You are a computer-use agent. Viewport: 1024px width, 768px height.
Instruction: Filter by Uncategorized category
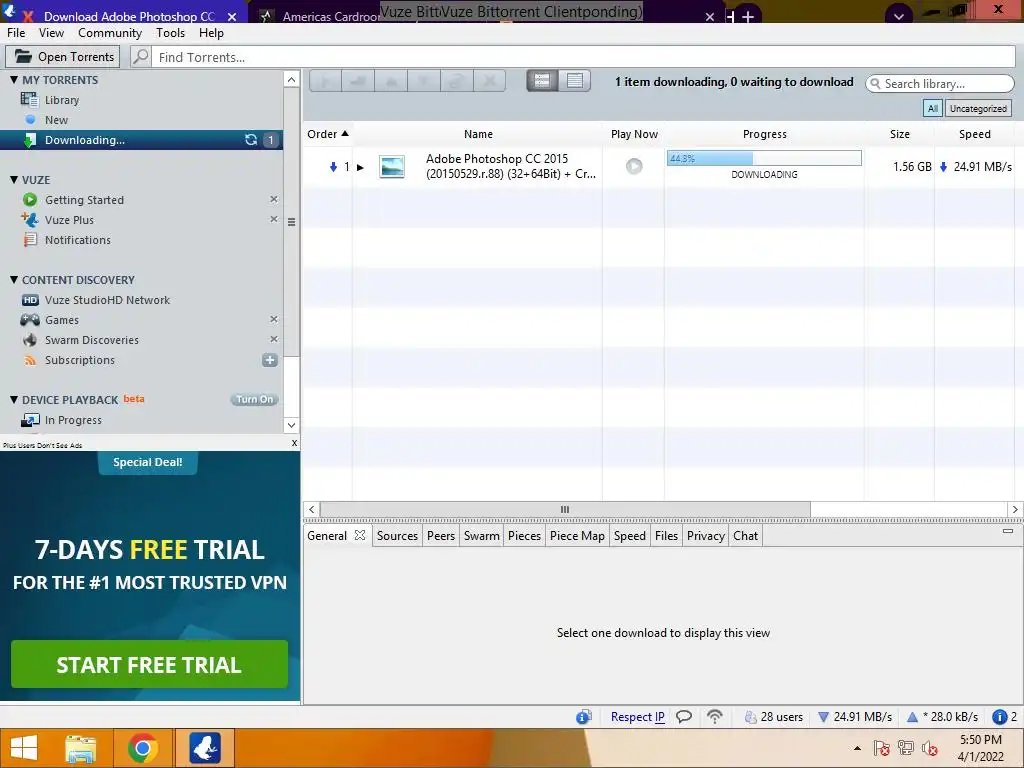[x=978, y=108]
